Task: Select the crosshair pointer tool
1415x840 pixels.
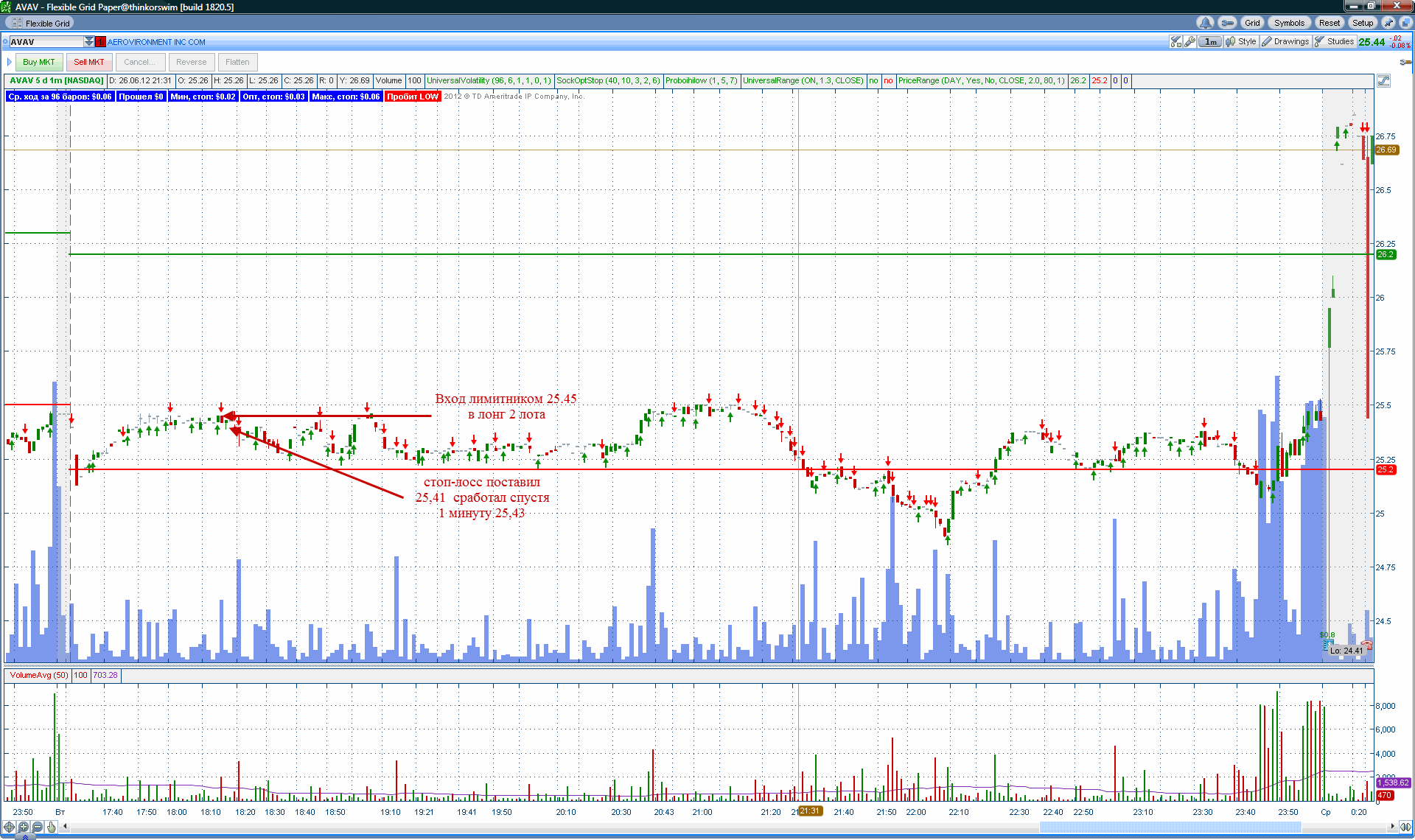Action: click(9, 827)
